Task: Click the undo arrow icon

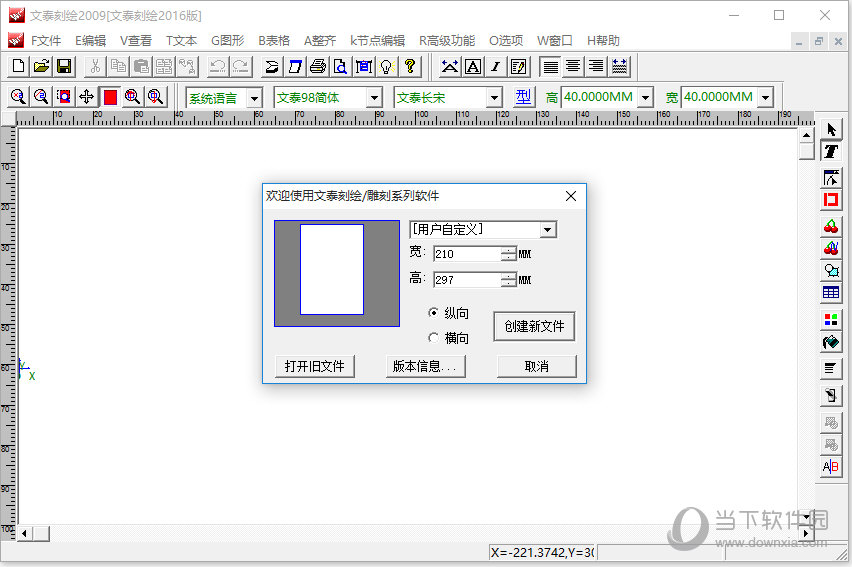Action: coord(217,66)
